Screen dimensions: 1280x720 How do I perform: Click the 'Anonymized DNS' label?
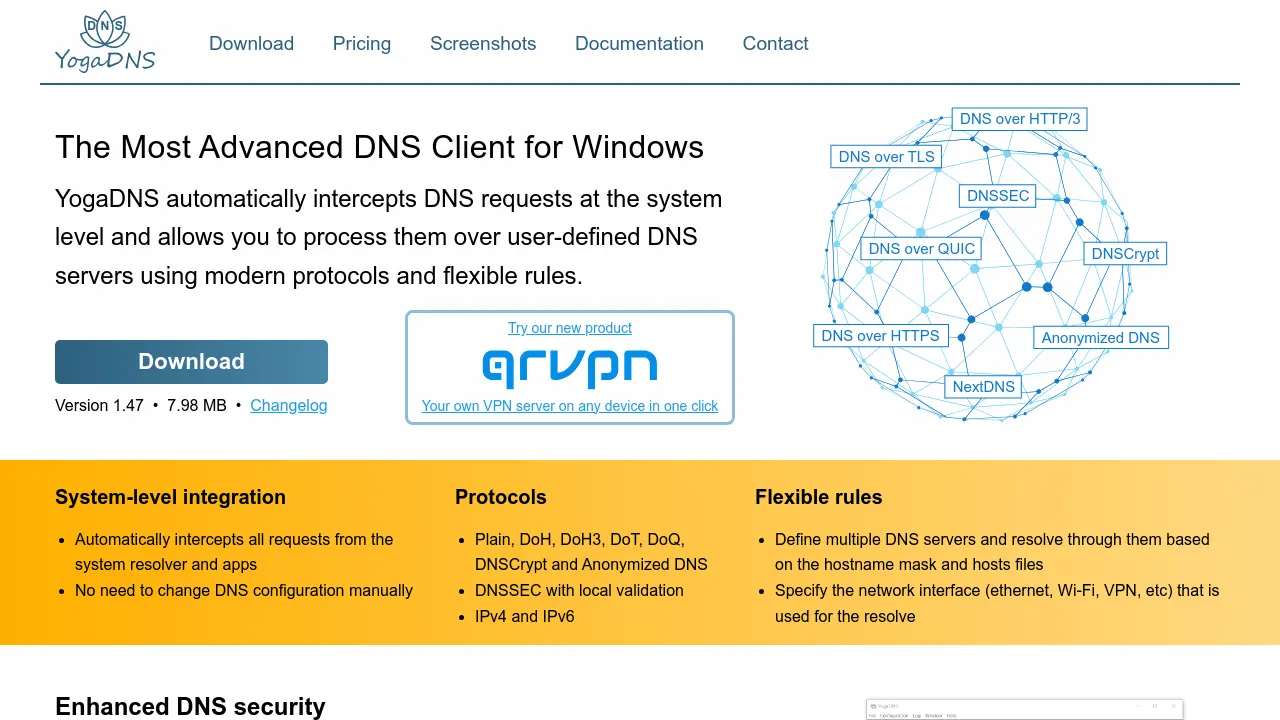(x=1100, y=338)
